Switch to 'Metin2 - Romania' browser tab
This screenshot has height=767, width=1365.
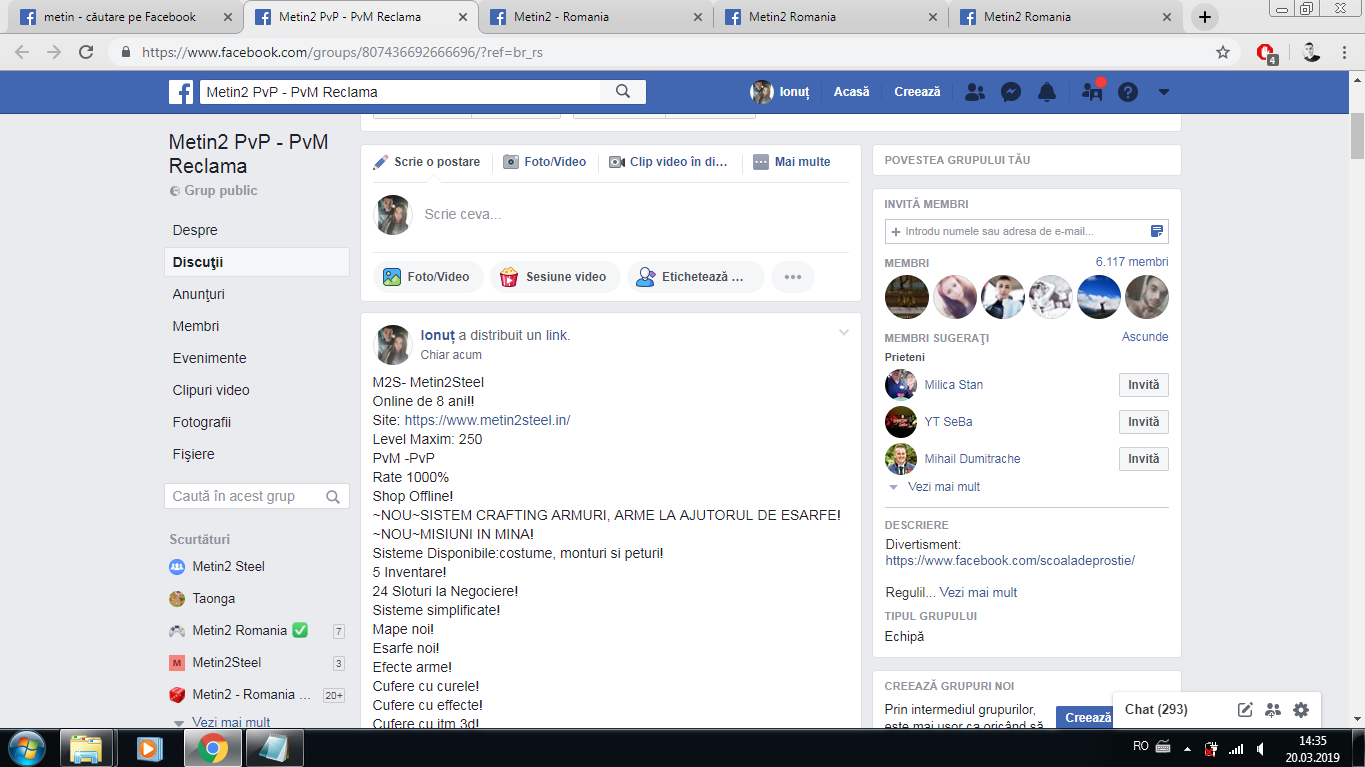tap(596, 17)
